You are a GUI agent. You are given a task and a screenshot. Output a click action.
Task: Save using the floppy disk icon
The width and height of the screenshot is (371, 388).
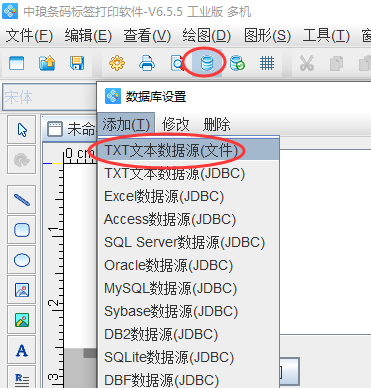77,63
